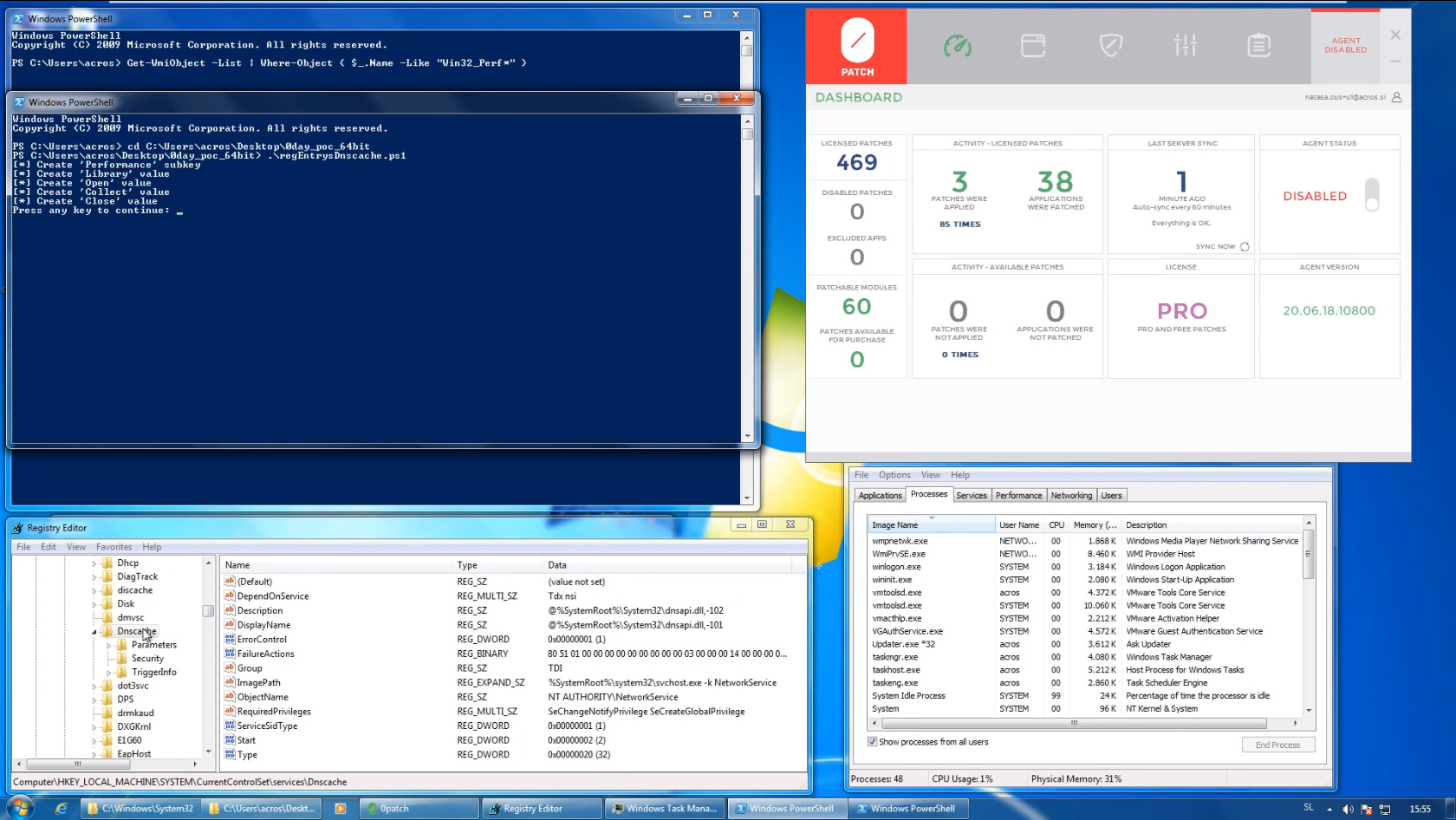Click the End Process button
The image size is (1456, 820).
[x=1277, y=745]
